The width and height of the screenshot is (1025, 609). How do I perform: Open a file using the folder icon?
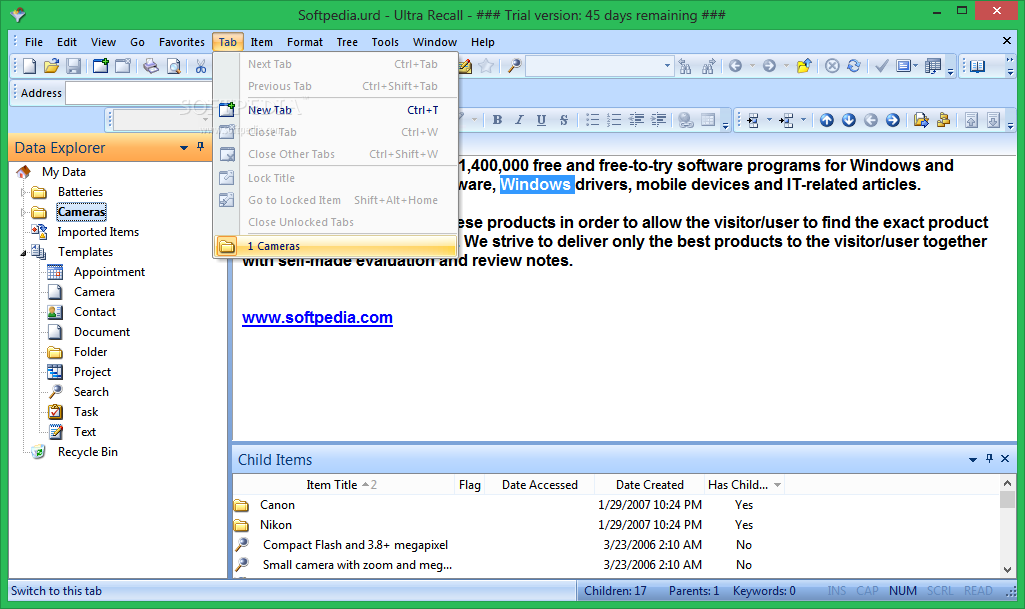(52, 65)
